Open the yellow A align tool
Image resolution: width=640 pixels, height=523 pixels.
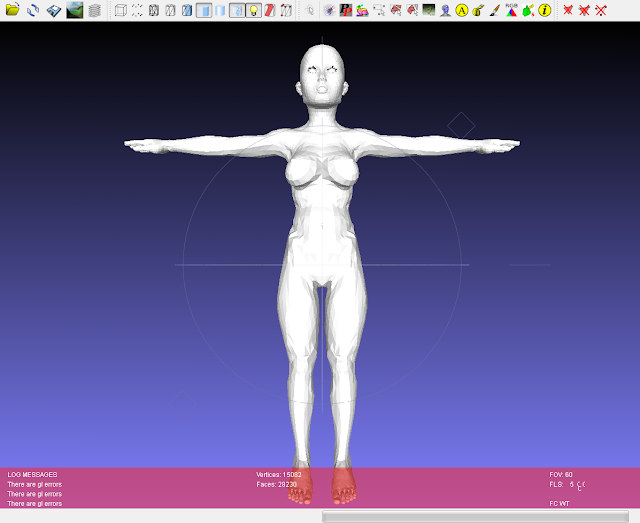pos(462,10)
